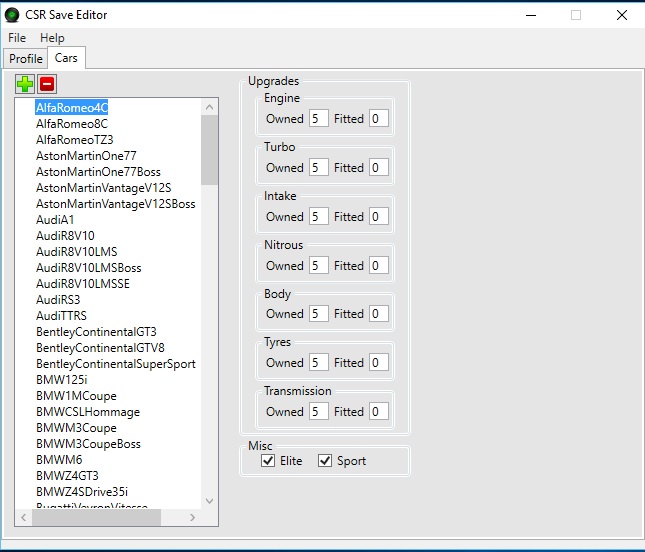Remove the car with the red minus icon
The width and height of the screenshot is (645, 552).
pos(47,84)
